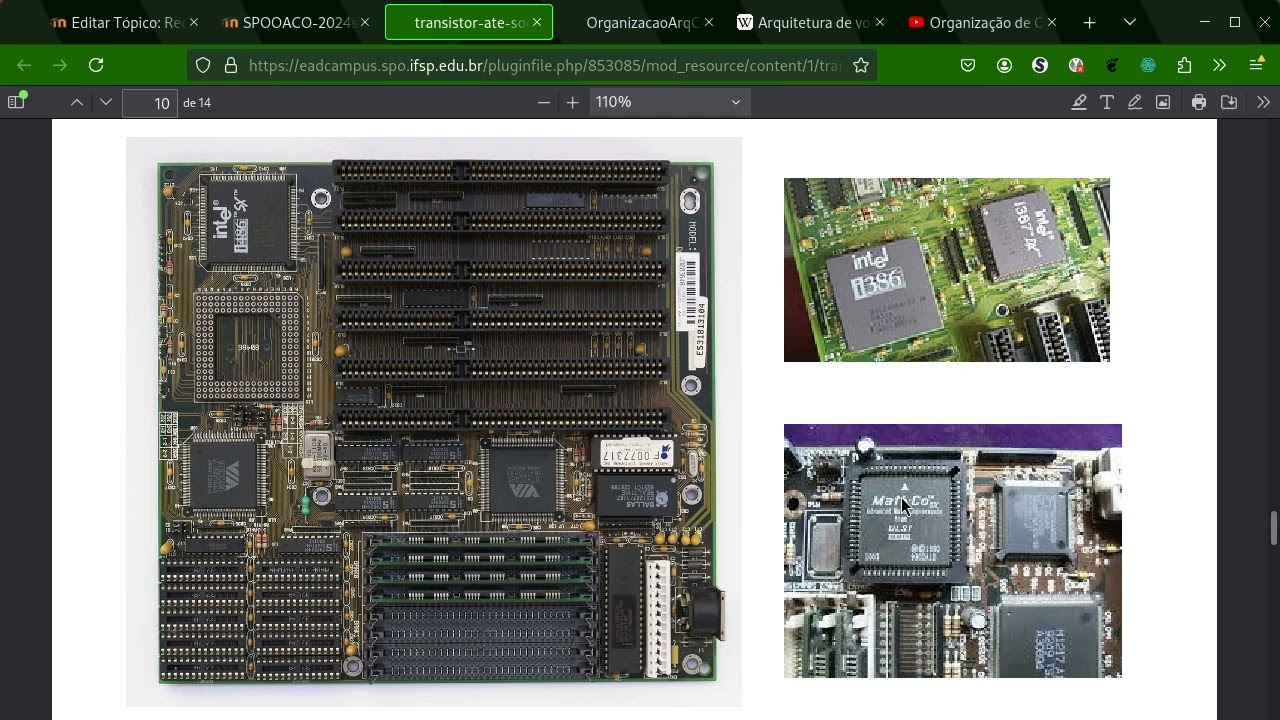Close the SPOOACO-2024 tab
The image size is (1280, 720).
pyautogui.click(x=365, y=22)
